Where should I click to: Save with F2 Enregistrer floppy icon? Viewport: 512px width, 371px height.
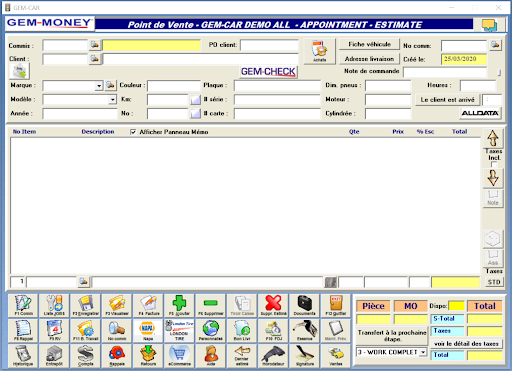[86, 305]
